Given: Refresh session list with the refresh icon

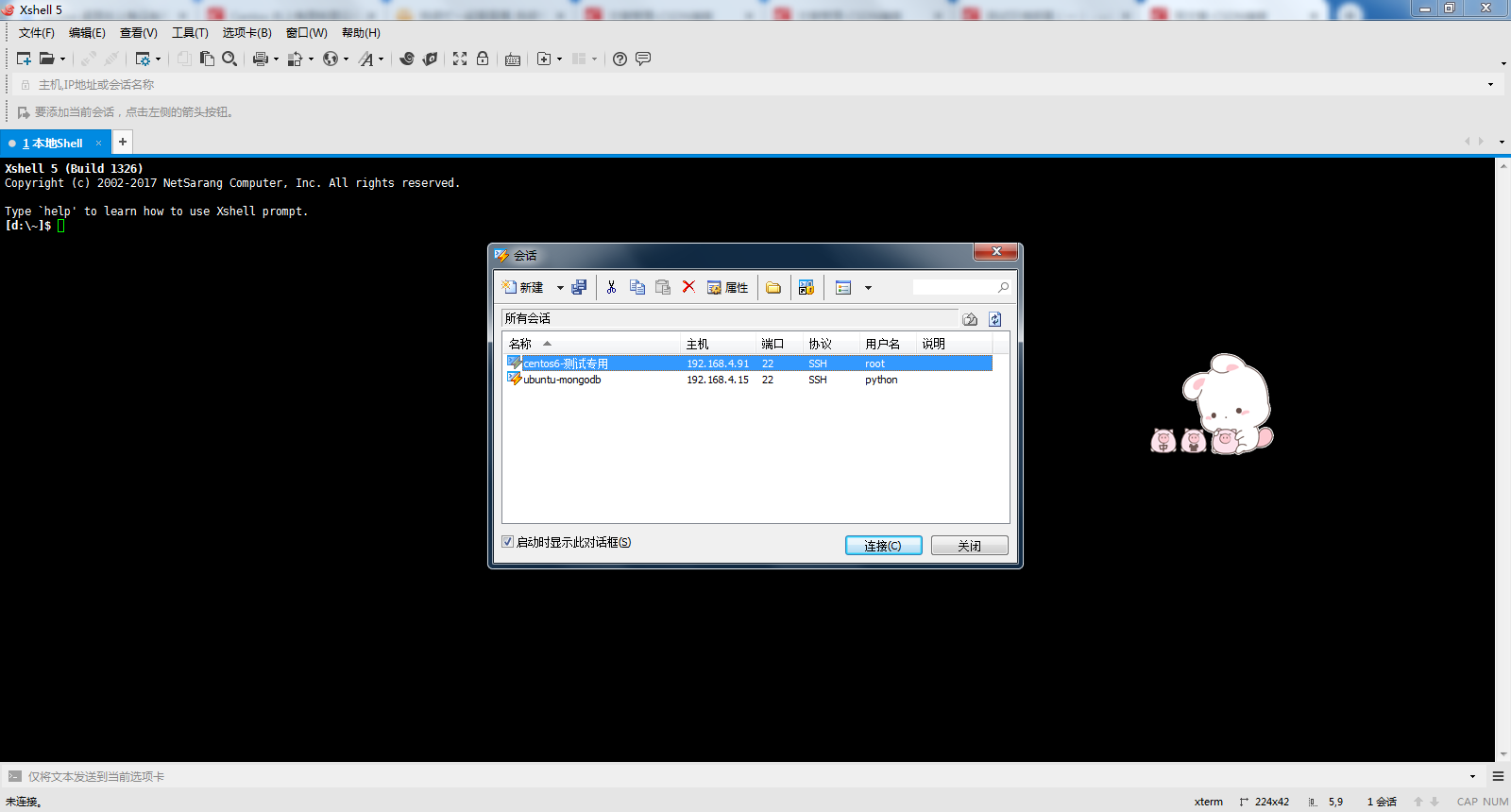Looking at the screenshot, I should 995,319.
